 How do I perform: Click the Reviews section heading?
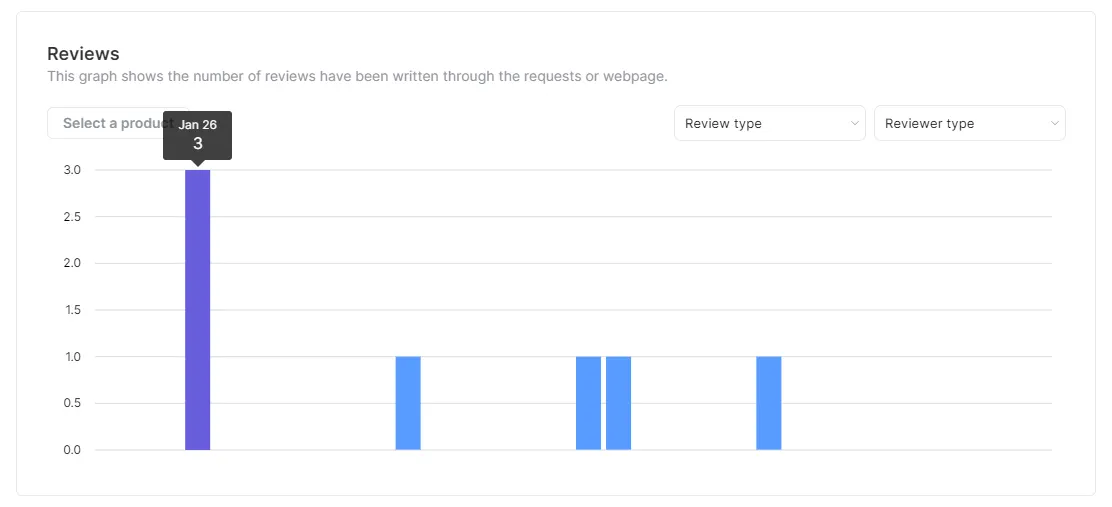pyautogui.click(x=83, y=54)
